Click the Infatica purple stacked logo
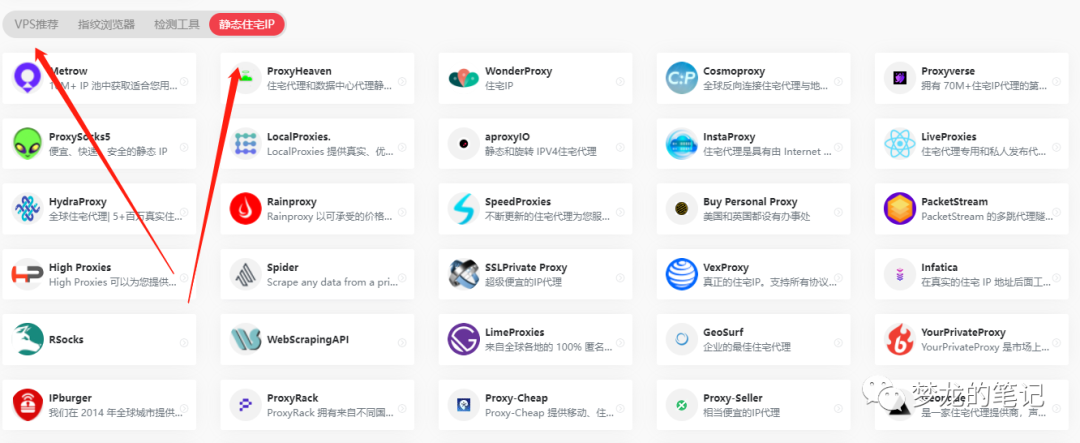Screen dimensions: 1080x443 900,274
